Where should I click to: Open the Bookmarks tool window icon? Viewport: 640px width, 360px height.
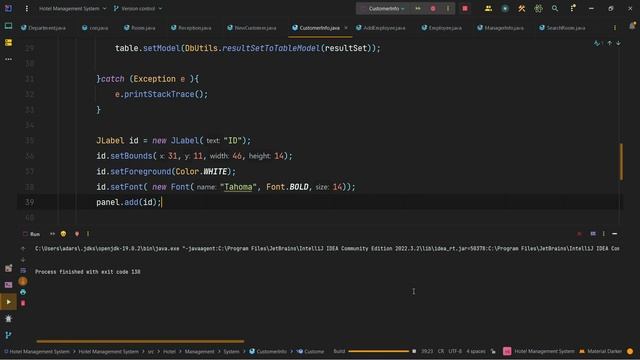(x=8, y=42)
